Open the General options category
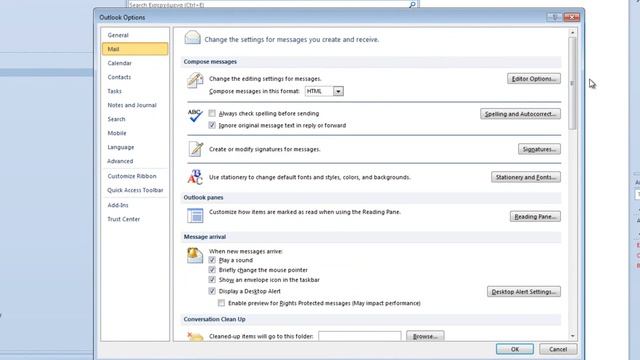 [135, 35]
